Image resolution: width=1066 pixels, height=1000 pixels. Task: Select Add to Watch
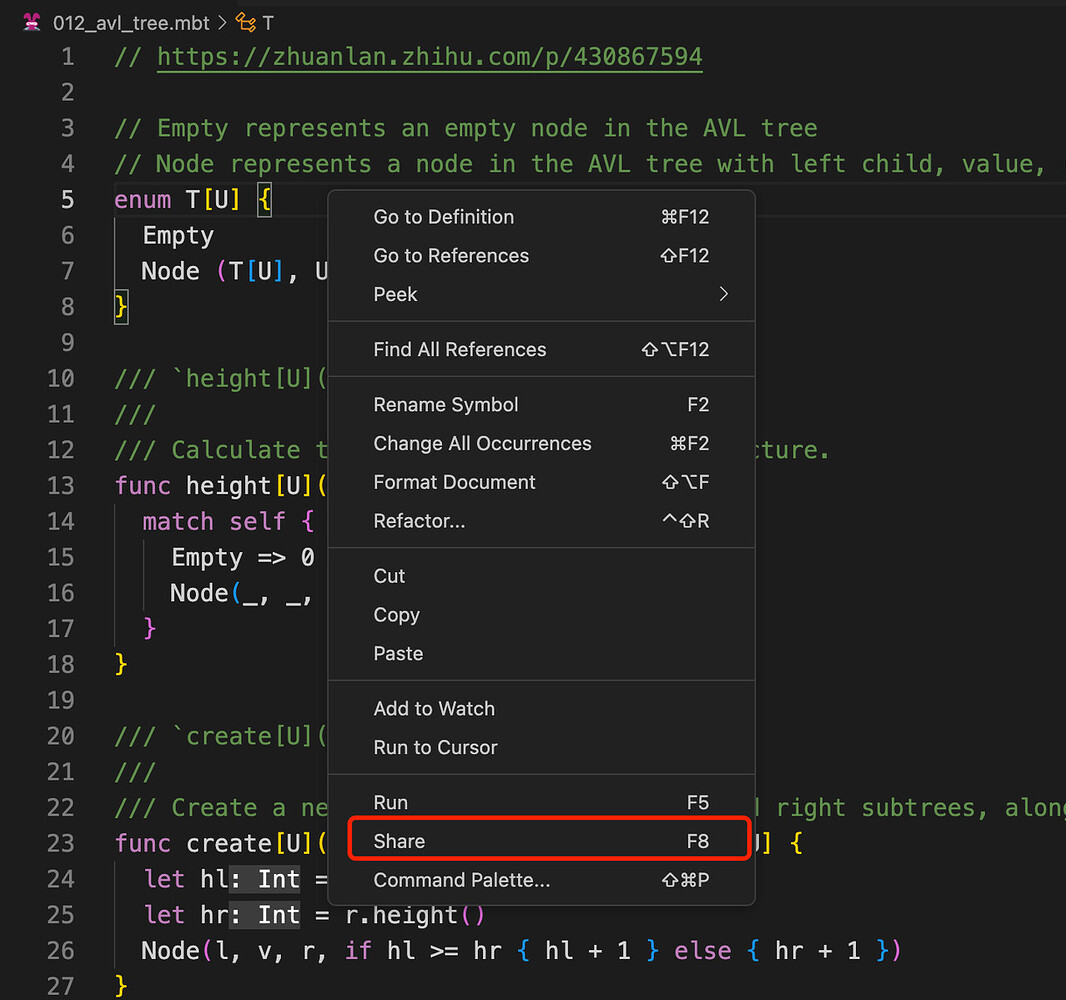(x=434, y=709)
